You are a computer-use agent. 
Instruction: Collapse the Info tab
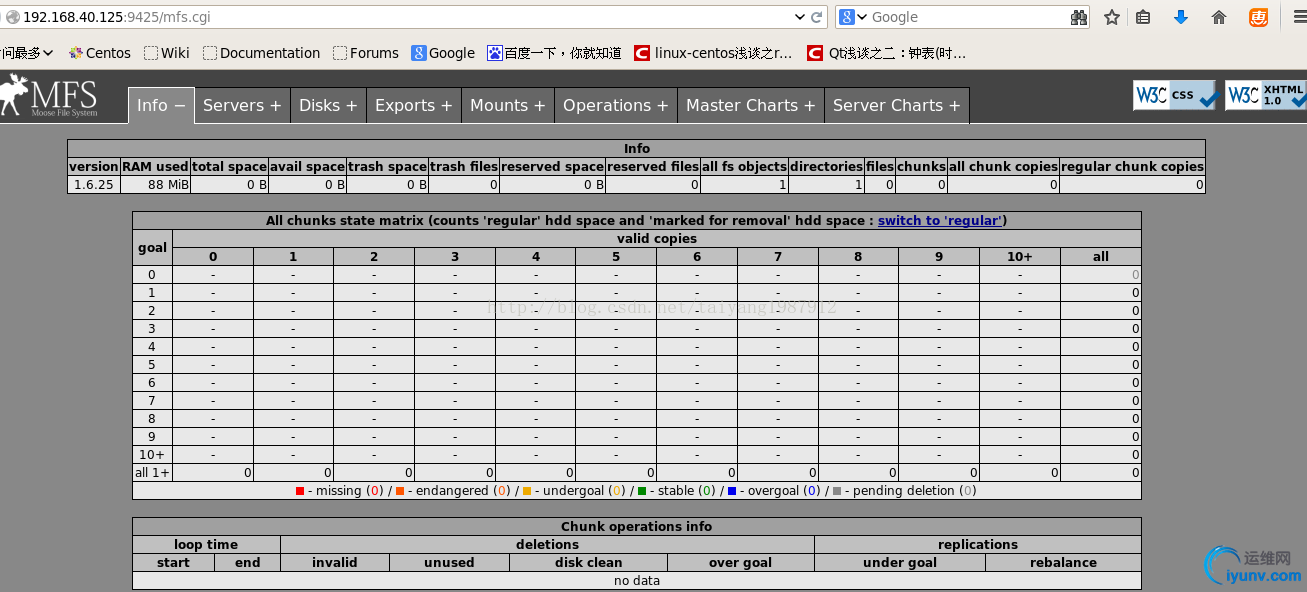point(161,105)
